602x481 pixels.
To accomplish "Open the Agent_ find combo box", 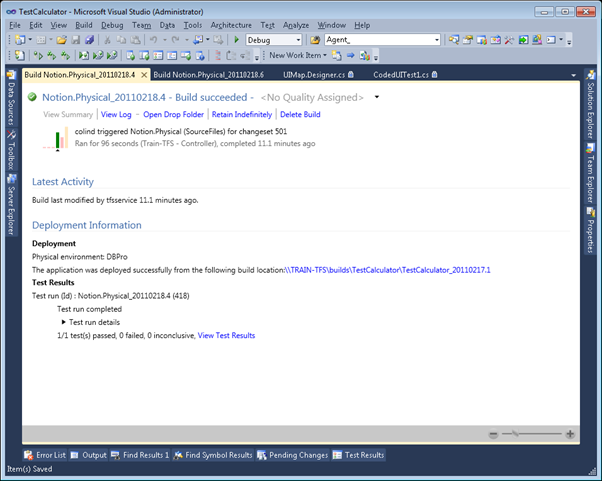I will 382,40.
